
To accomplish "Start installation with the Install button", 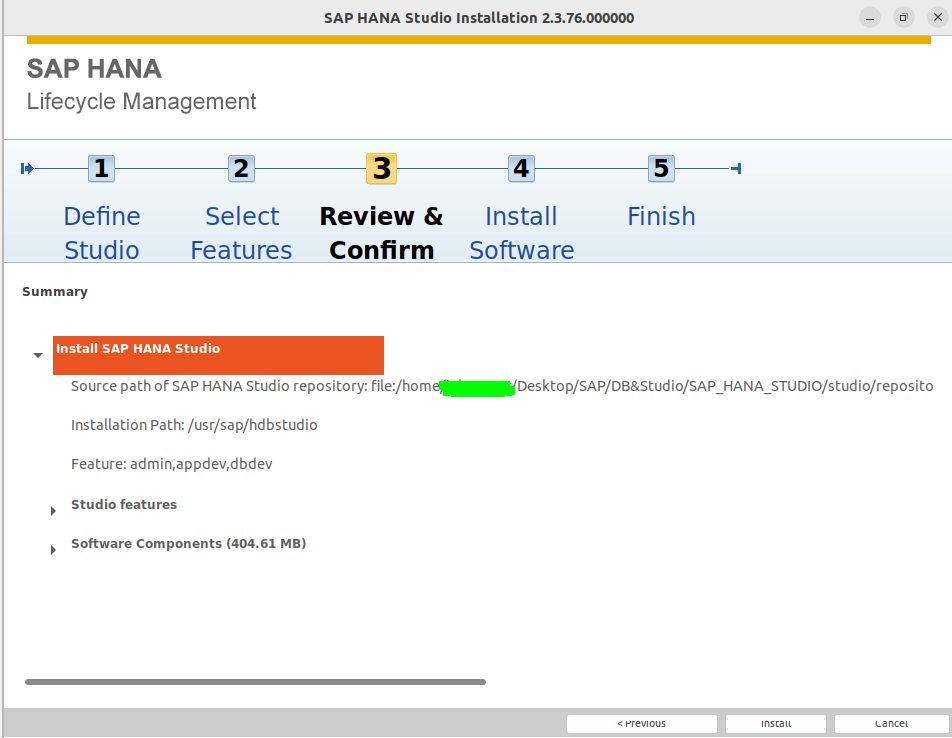I will click(x=776, y=723).
